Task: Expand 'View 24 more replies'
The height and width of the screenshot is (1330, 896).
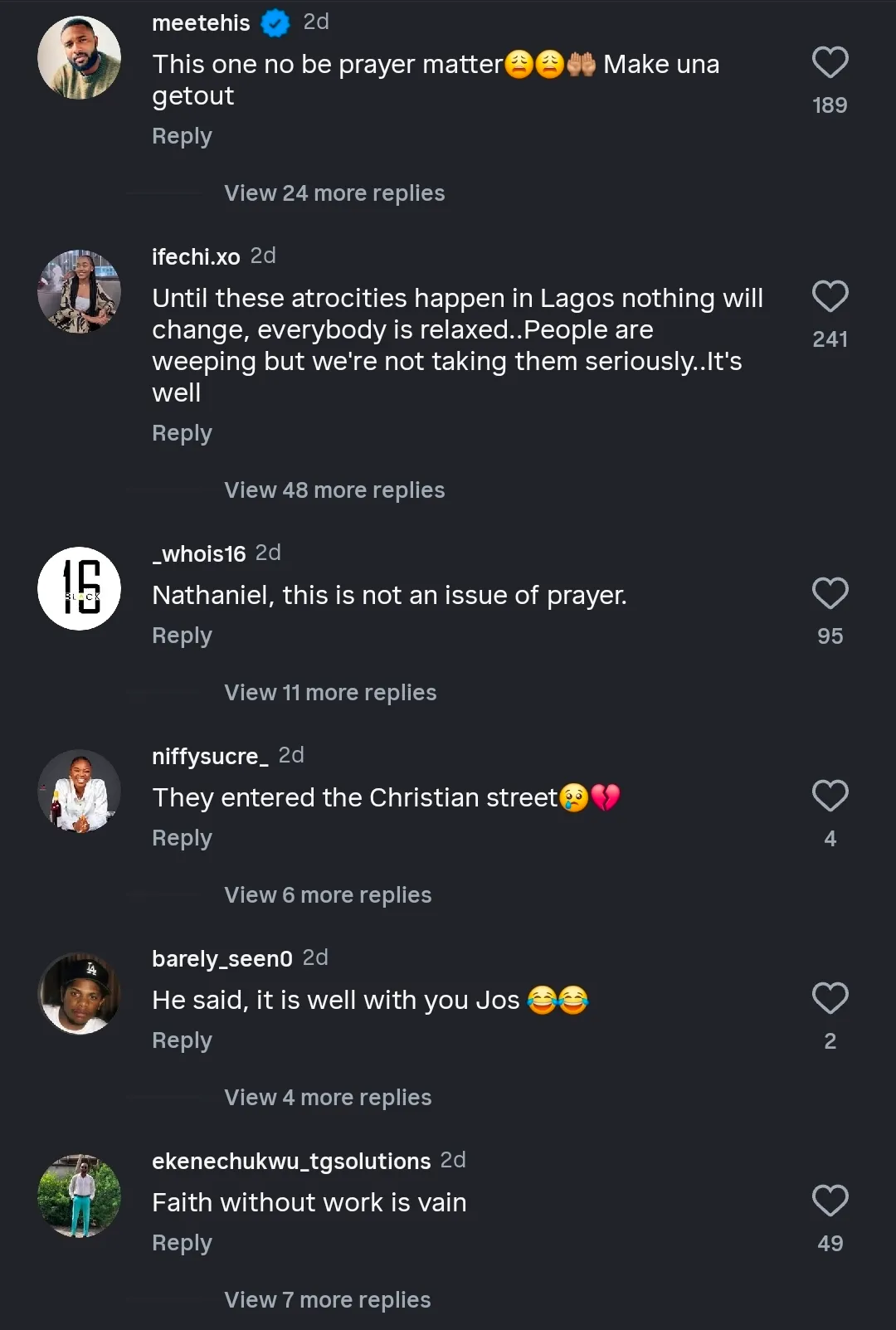Action: (x=334, y=193)
